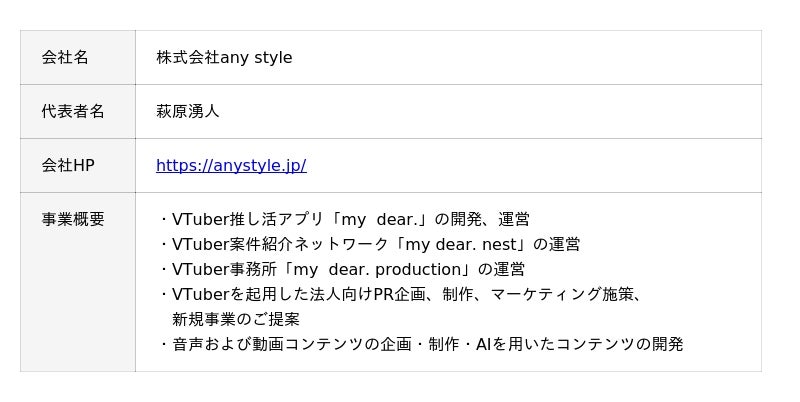Click the AIを用いたコンテンツの開発 text
Screen dimensions: 800x402
point(580,344)
